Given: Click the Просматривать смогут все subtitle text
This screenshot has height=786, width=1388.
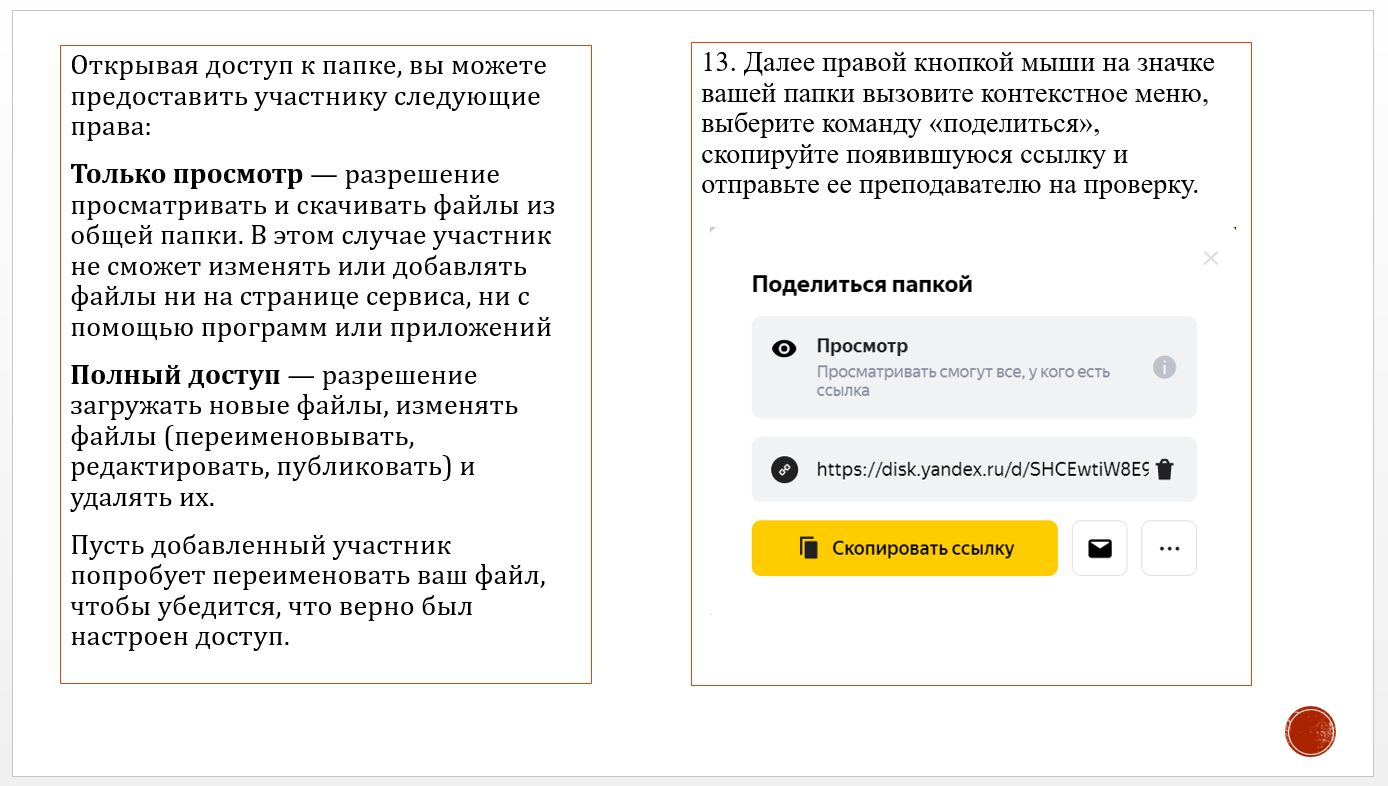Looking at the screenshot, I should tap(964, 381).
